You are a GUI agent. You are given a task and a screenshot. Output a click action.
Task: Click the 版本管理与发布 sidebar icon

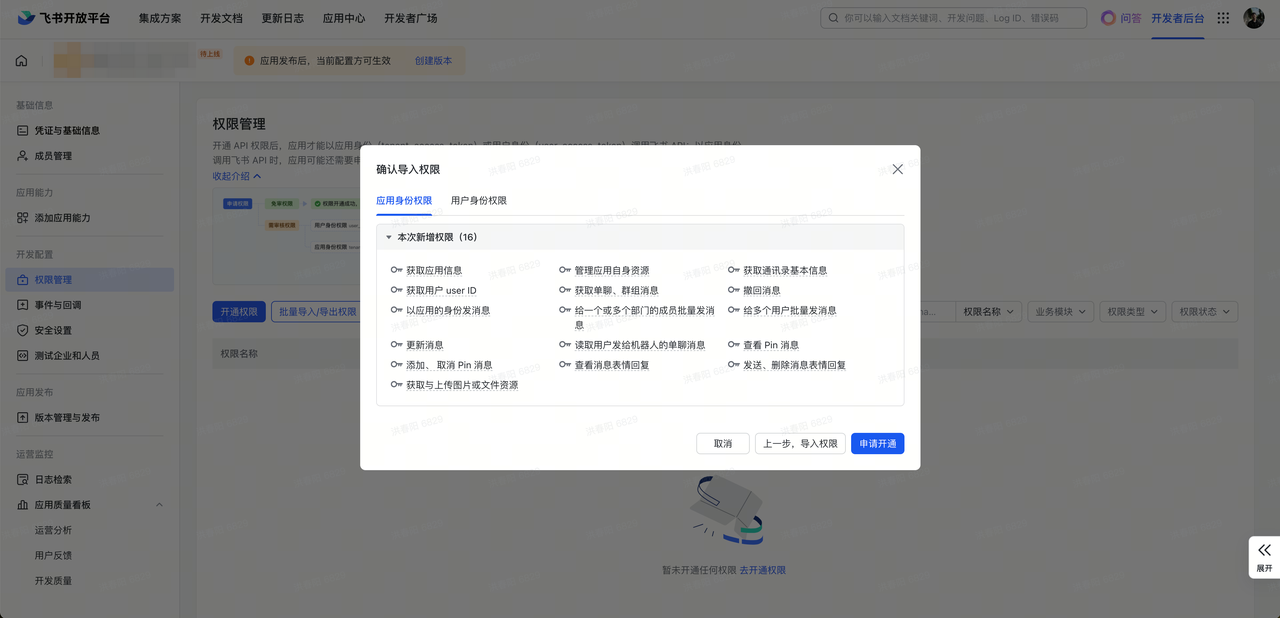coord(23,418)
